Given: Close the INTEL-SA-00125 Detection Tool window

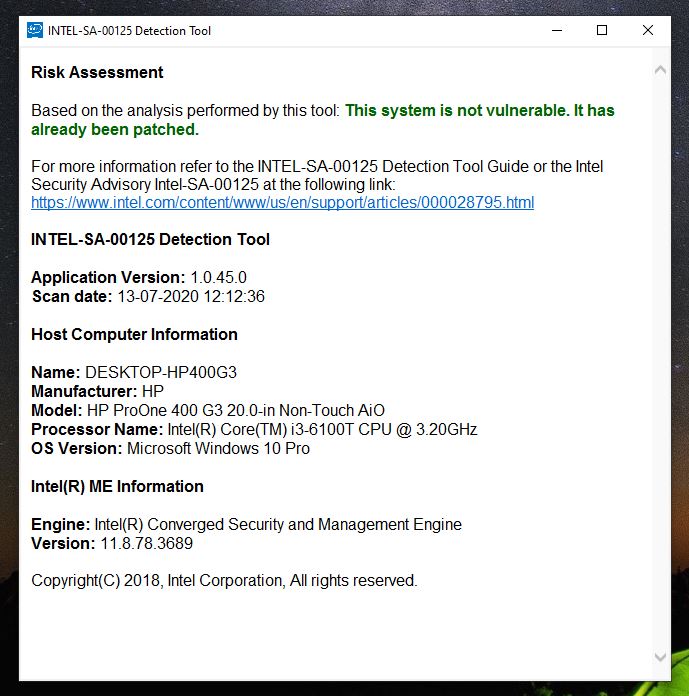Looking at the screenshot, I should [x=648, y=31].
